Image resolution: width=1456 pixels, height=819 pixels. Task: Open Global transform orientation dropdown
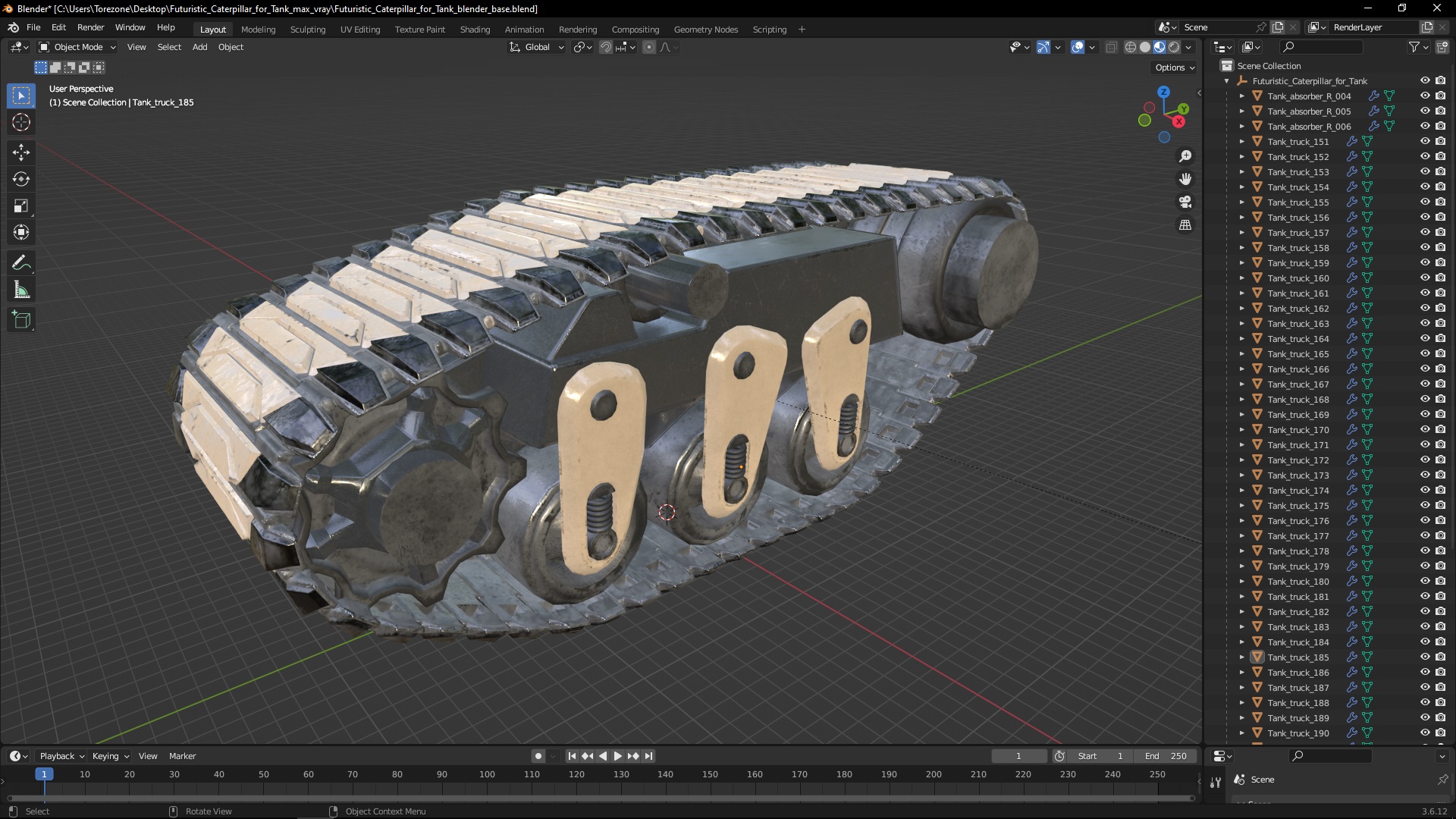click(x=537, y=47)
